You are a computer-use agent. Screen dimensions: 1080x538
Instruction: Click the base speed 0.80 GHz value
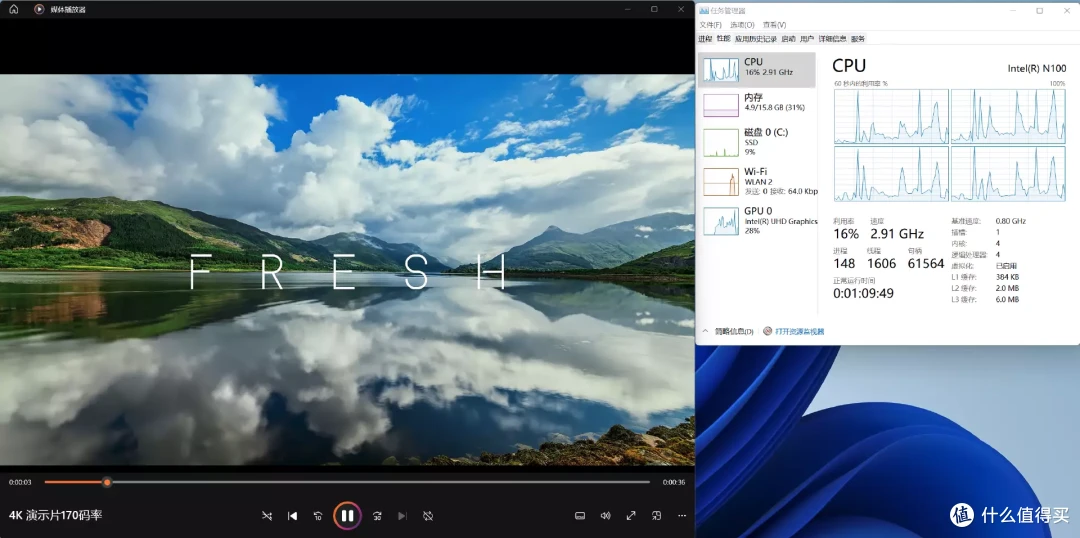click(x=1011, y=221)
